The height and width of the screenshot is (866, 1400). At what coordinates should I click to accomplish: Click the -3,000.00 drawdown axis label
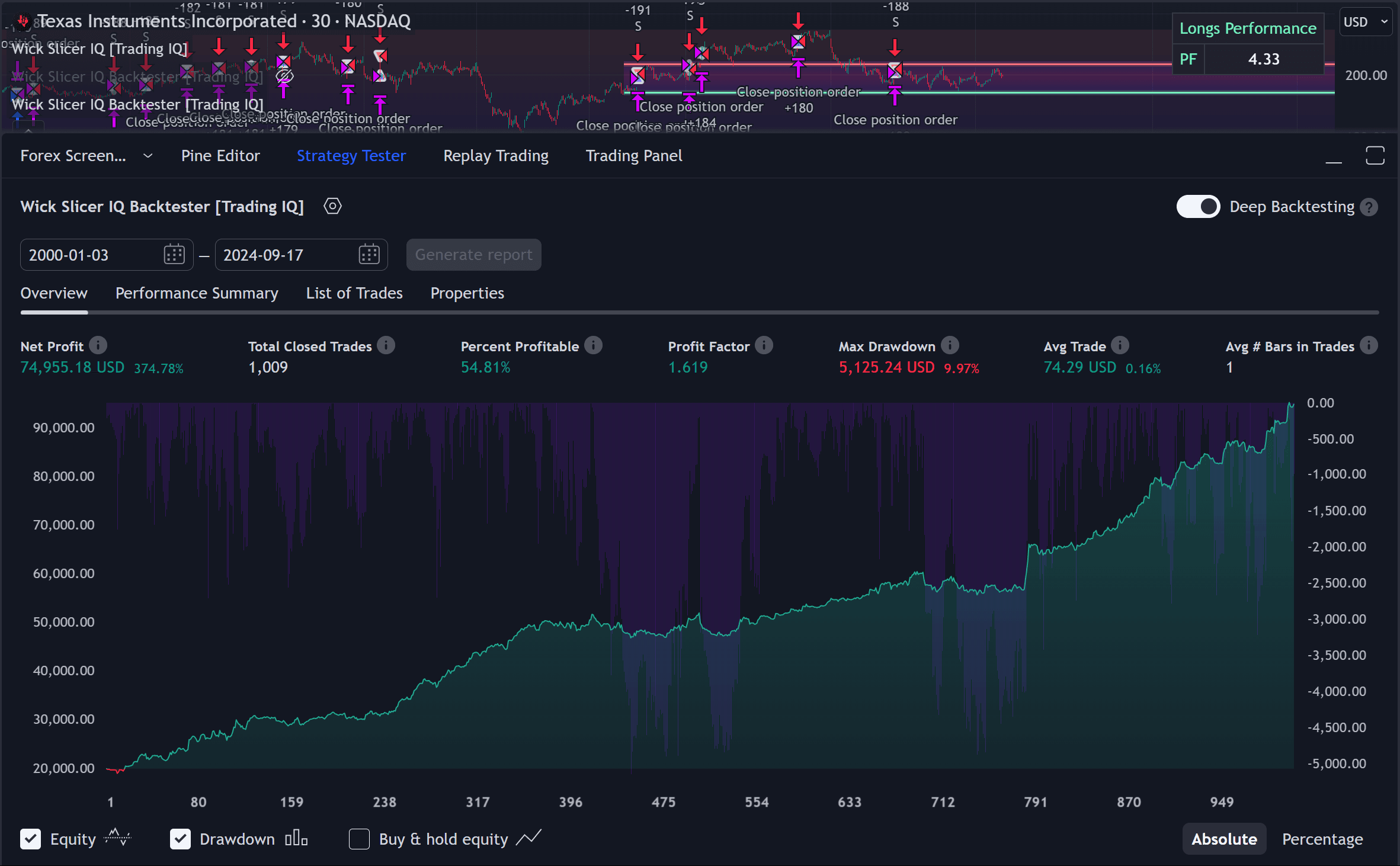tap(1337, 619)
